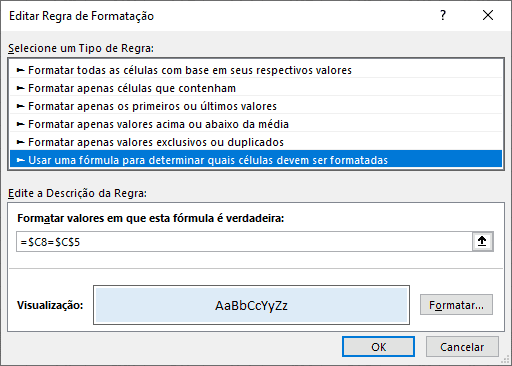
Task: Pick Formatar apenas valores exclusivos ou duplicados
Action: [x=256, y=142]
